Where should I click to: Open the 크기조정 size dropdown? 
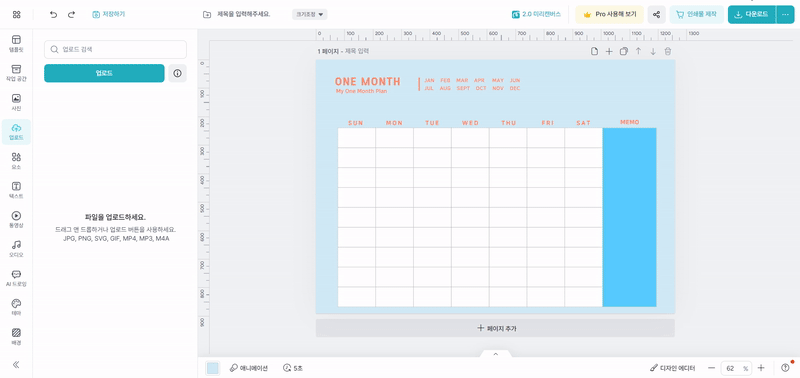pyautogui.click(x=310, y=14)
